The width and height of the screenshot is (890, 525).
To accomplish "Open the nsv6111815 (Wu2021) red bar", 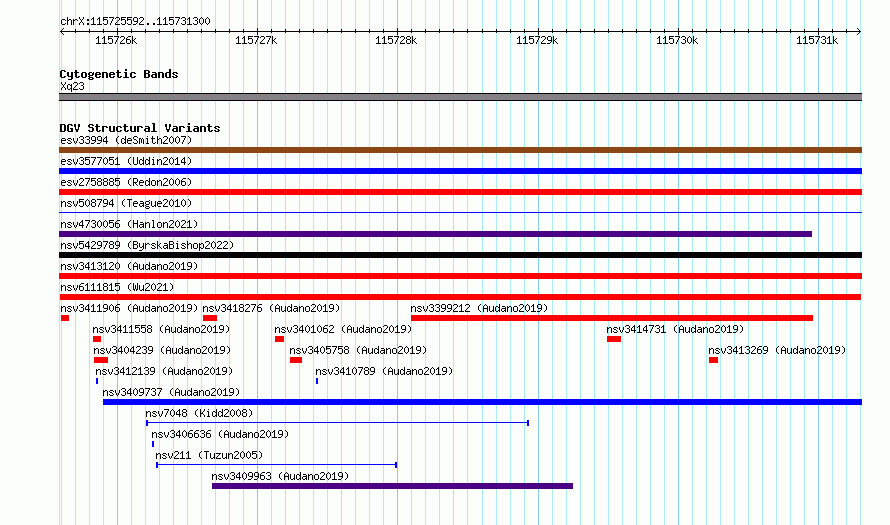I will [x=460, y=297].
